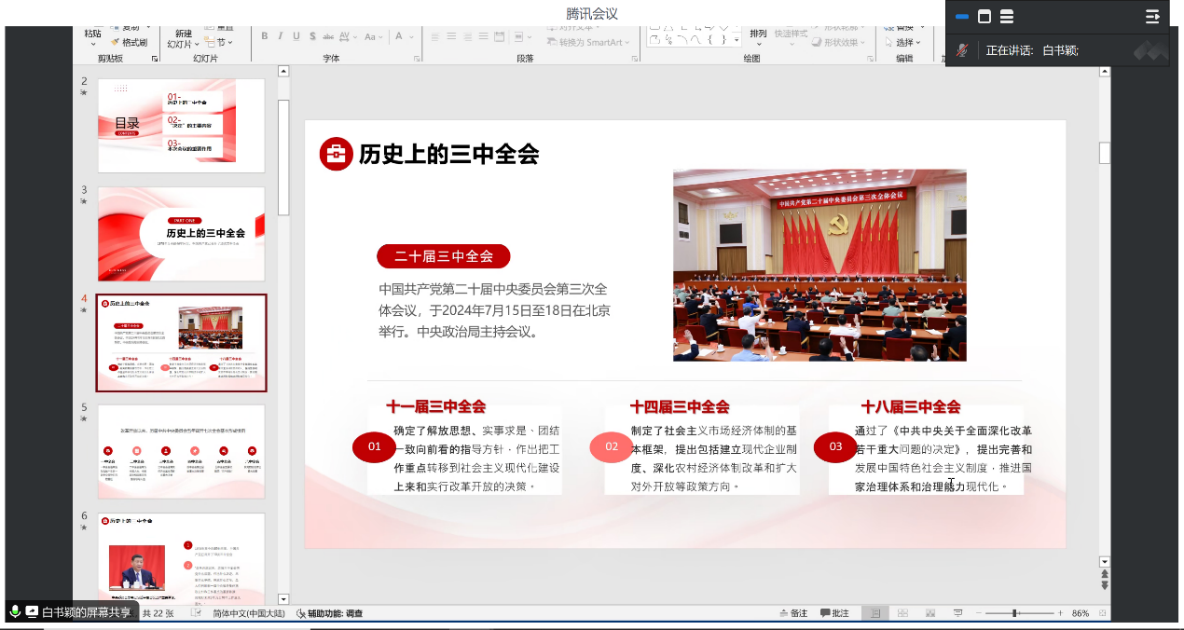Screen dimensions: 1184x630
Task: Open the Arrange (排列) menu
Action: [759, 38]
